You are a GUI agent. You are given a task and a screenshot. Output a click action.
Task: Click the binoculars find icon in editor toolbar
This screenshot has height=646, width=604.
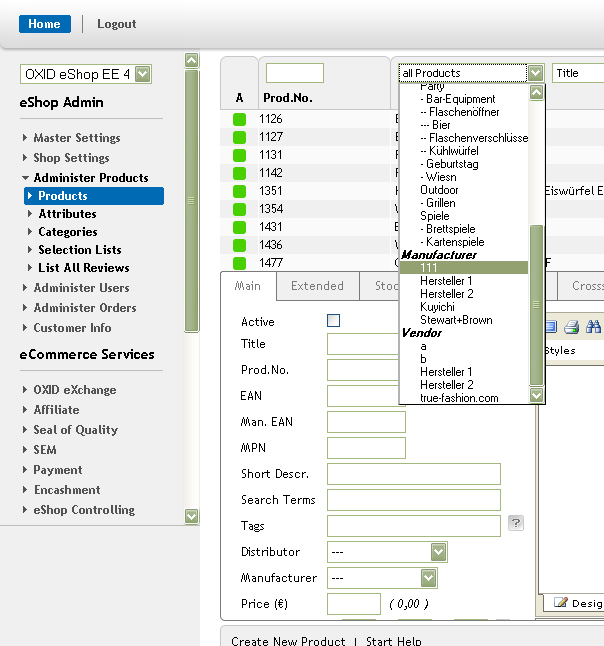pyautogui.click(x=593, y=327)
